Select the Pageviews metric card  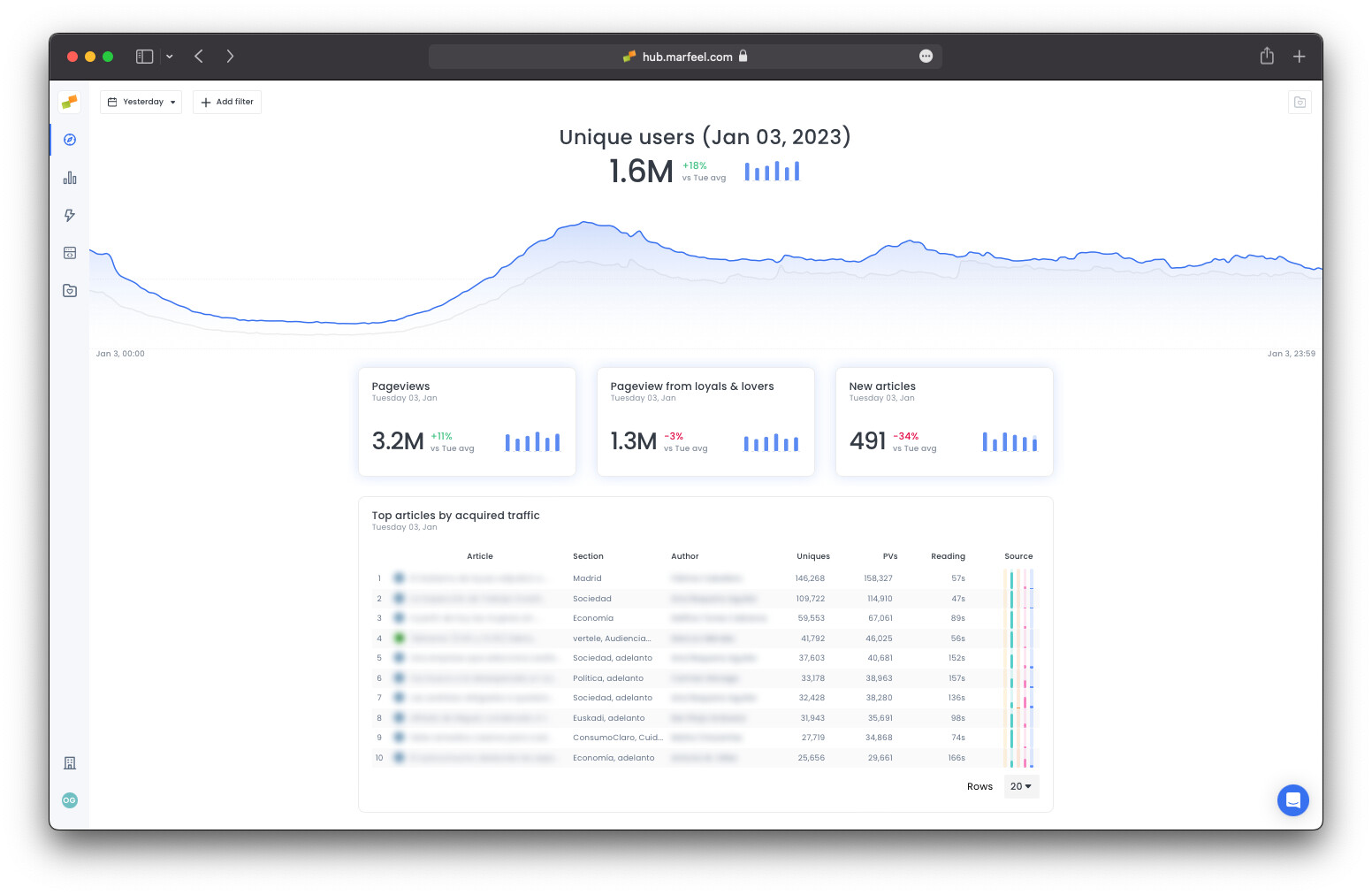[467, 422]
